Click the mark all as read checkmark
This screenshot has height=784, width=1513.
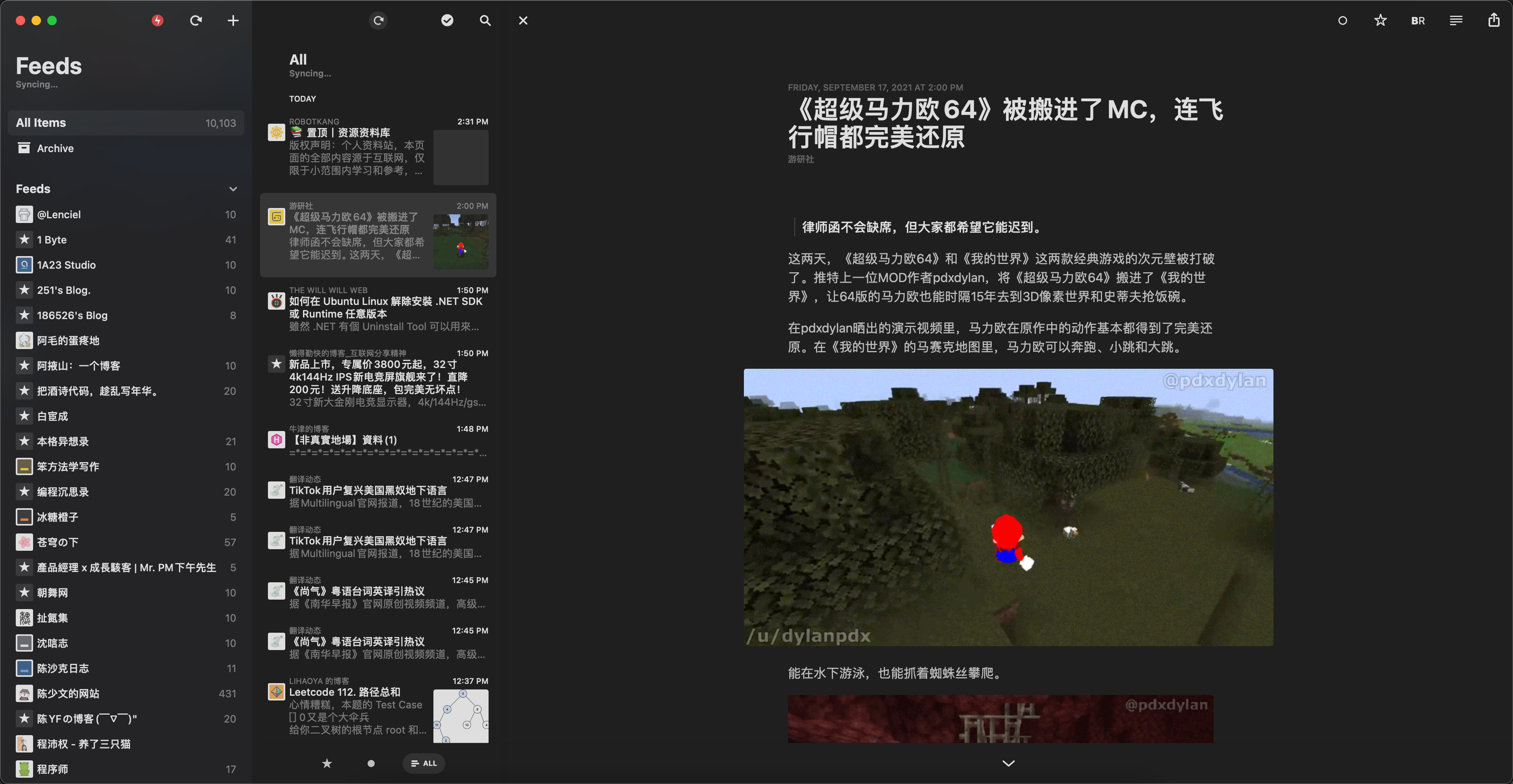(447, 20)
